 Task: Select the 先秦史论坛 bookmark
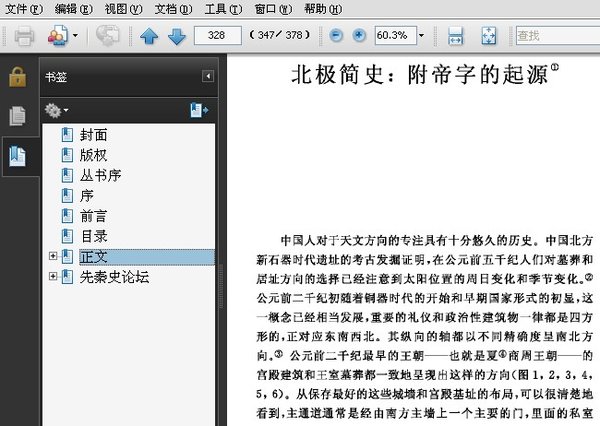pos(114,277)
